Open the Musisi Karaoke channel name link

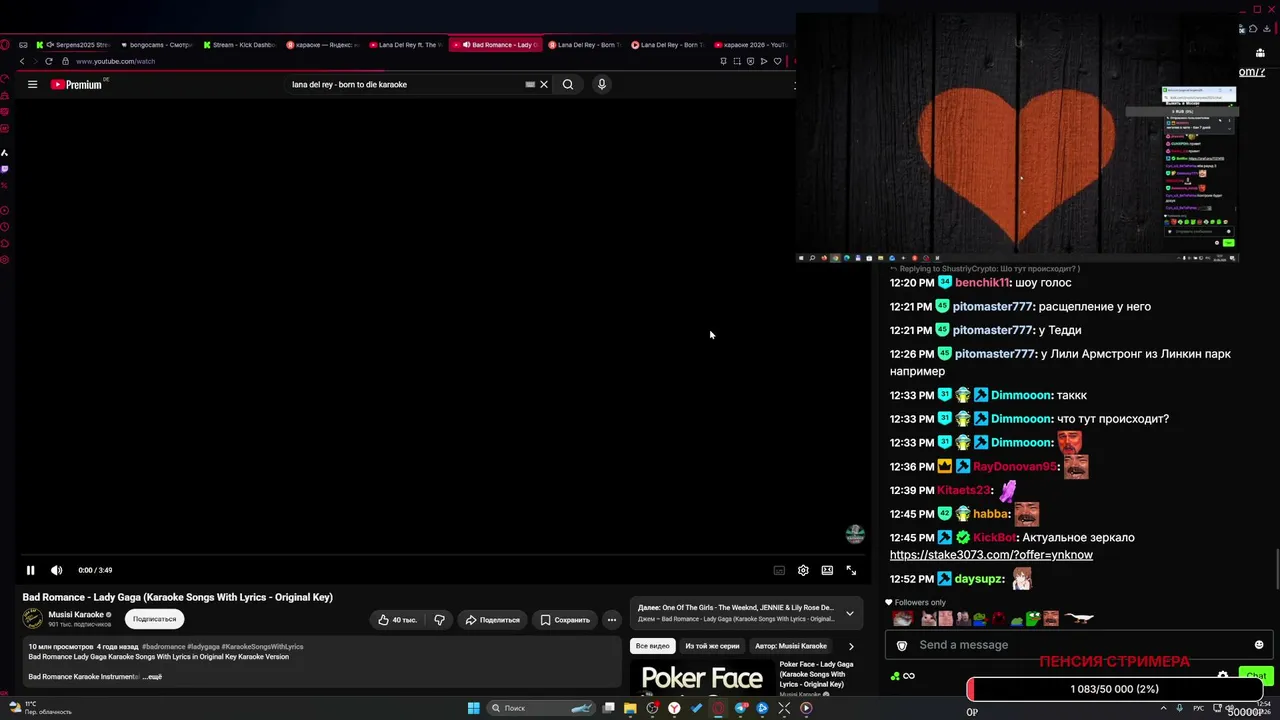pyautogui.click(x=76, y=615)
